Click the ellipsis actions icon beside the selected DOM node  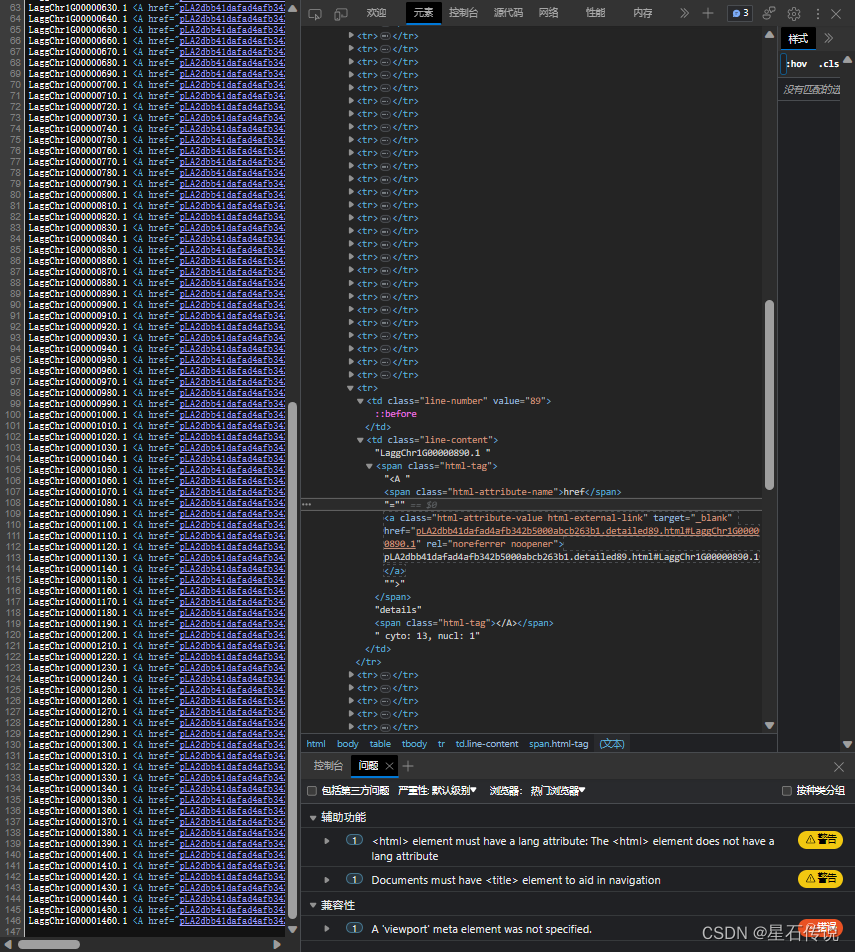tap(307, 505)
